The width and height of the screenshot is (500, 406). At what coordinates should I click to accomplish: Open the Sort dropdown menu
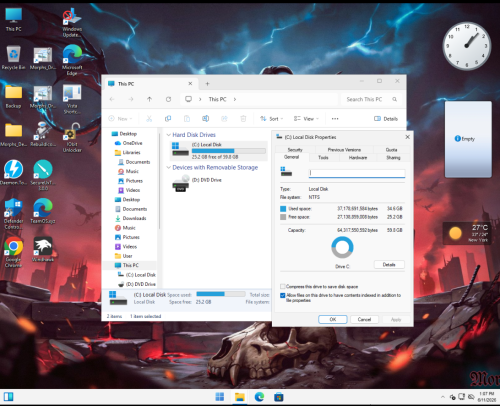click(x=271, y=119)
